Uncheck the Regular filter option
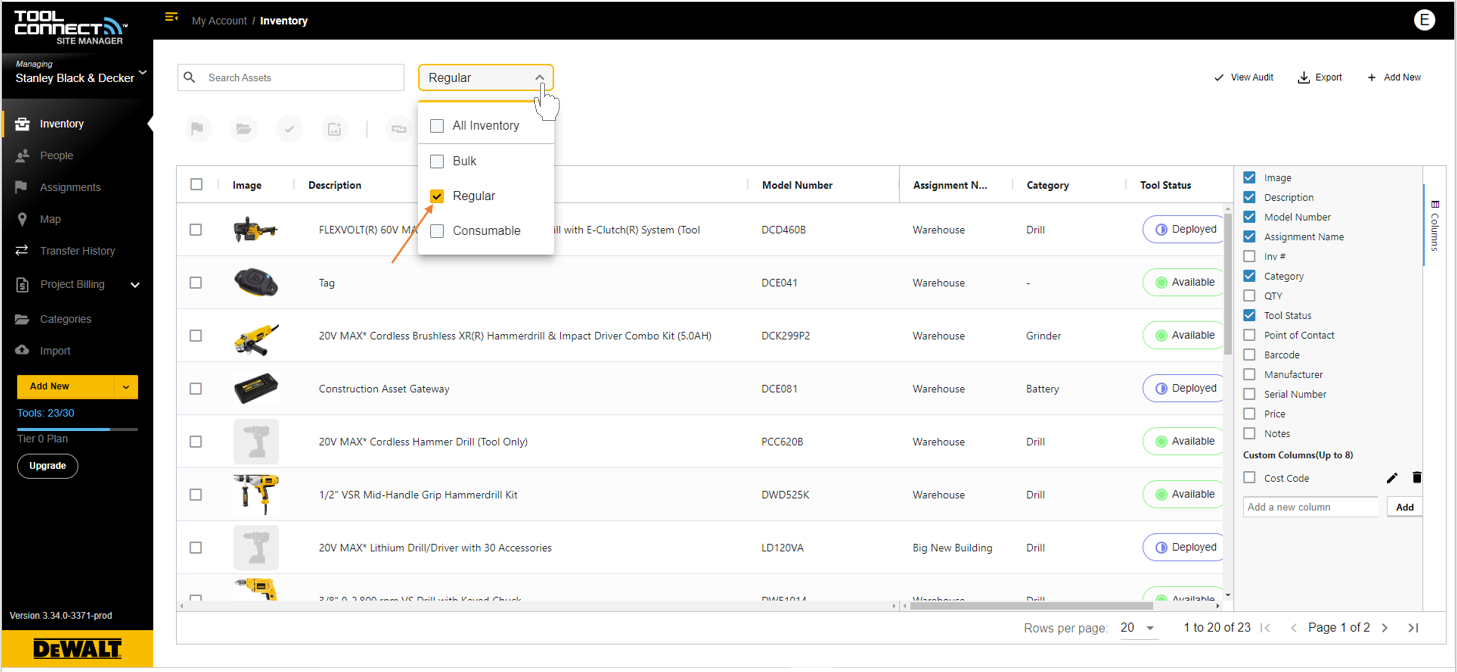The image size is (1457, 672). point(437,196)
